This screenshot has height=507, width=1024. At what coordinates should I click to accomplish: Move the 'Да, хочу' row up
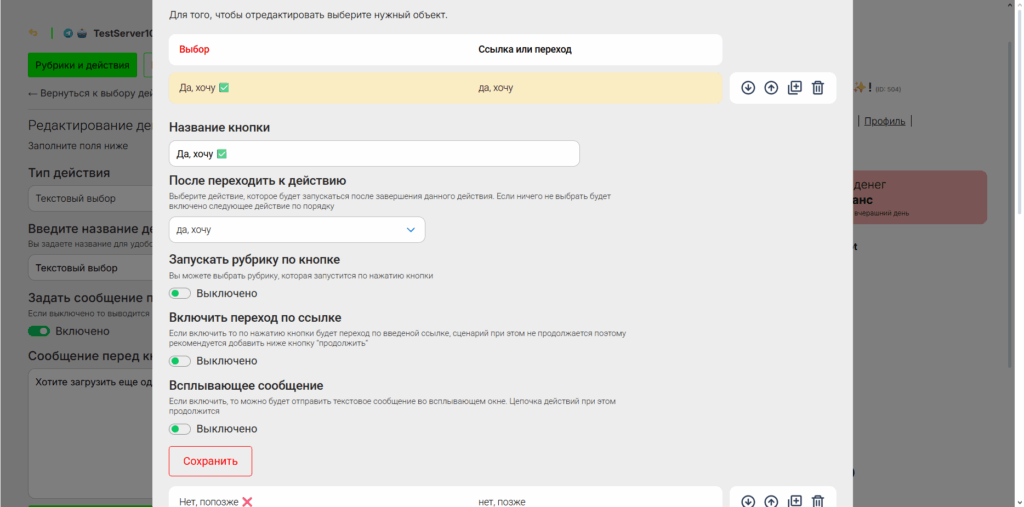point(771,88)
